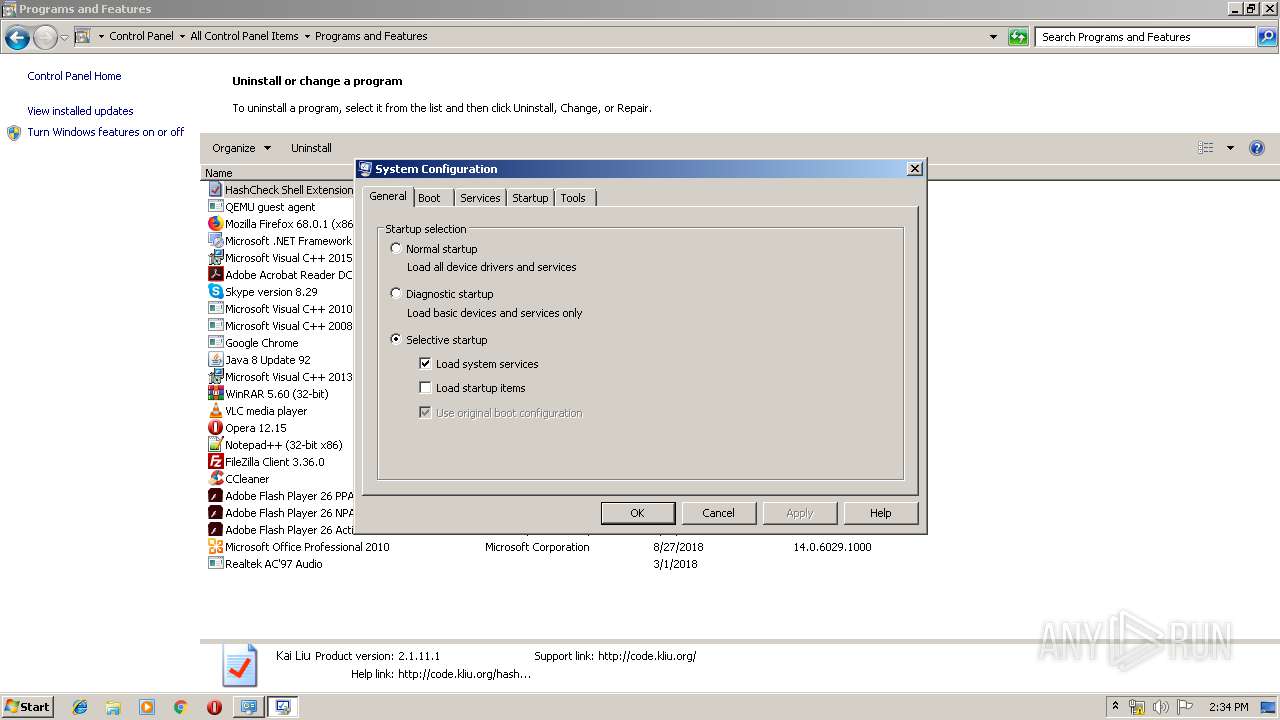This screenshot has height=720, width=1280.
Task: Expand the Control Panel breadcrumb arrow
Action: [182, 36]
